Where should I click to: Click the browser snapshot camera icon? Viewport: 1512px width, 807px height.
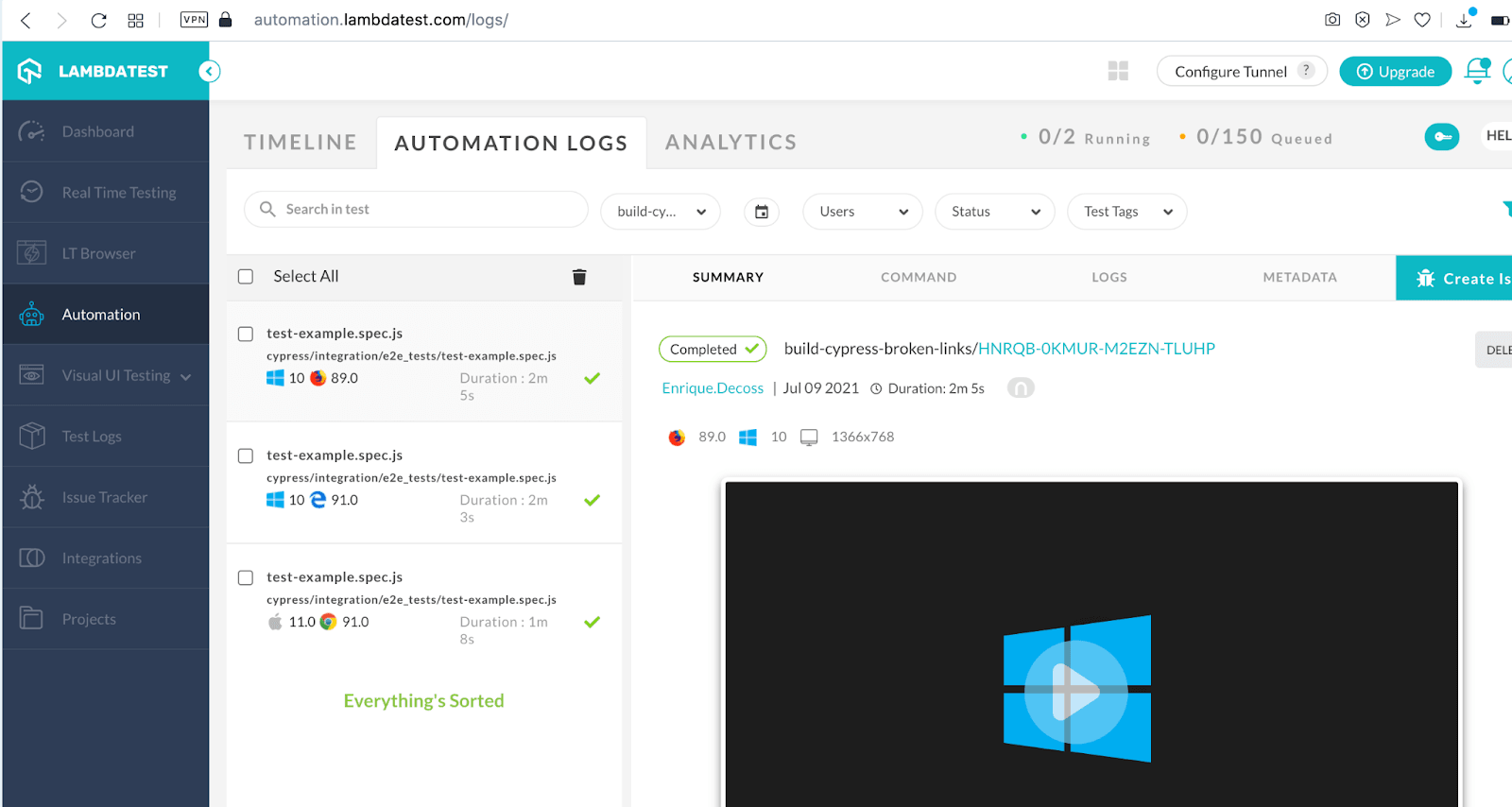1332,19
